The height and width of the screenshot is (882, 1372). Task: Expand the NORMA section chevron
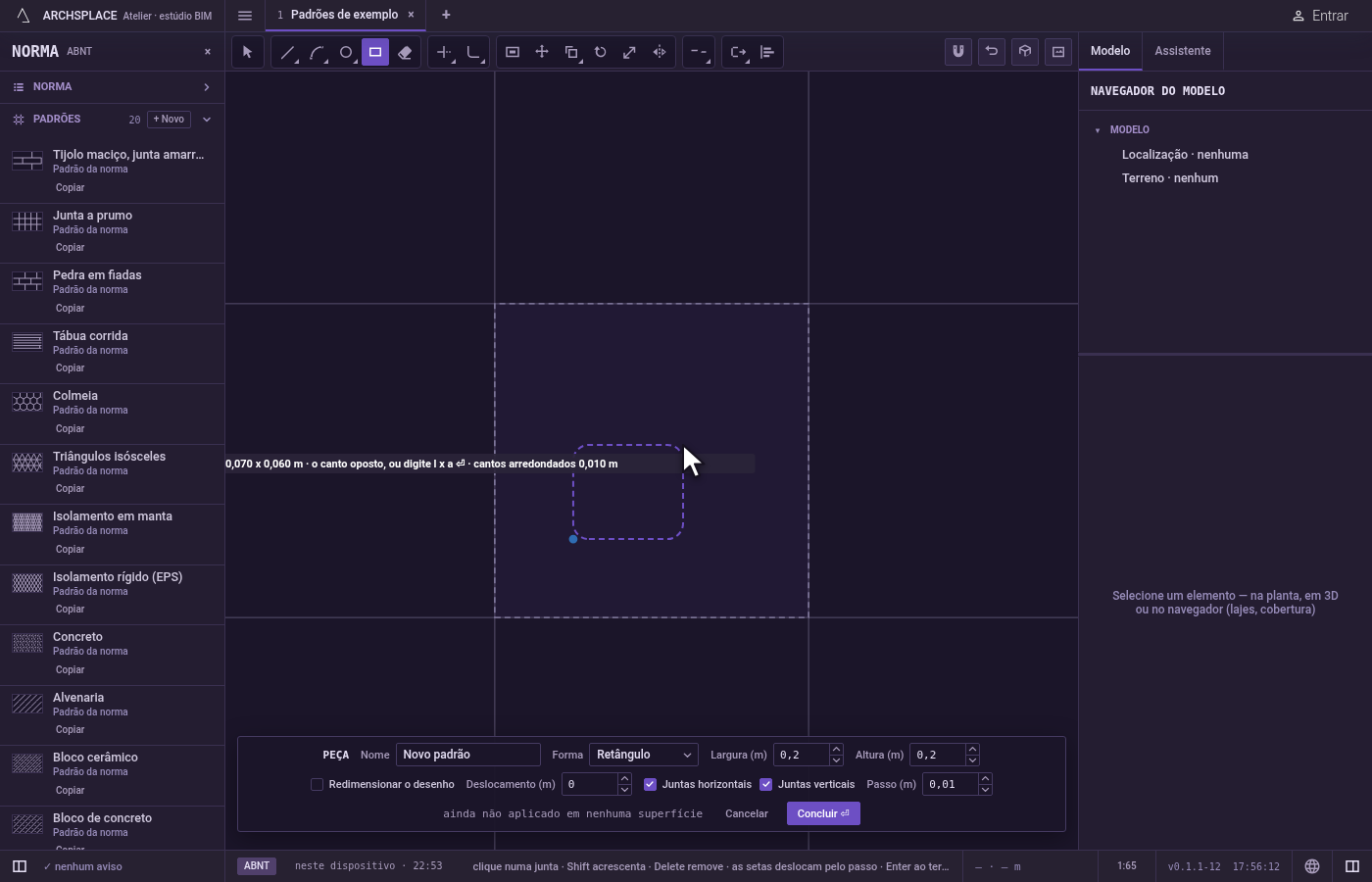tap(207, 87)
